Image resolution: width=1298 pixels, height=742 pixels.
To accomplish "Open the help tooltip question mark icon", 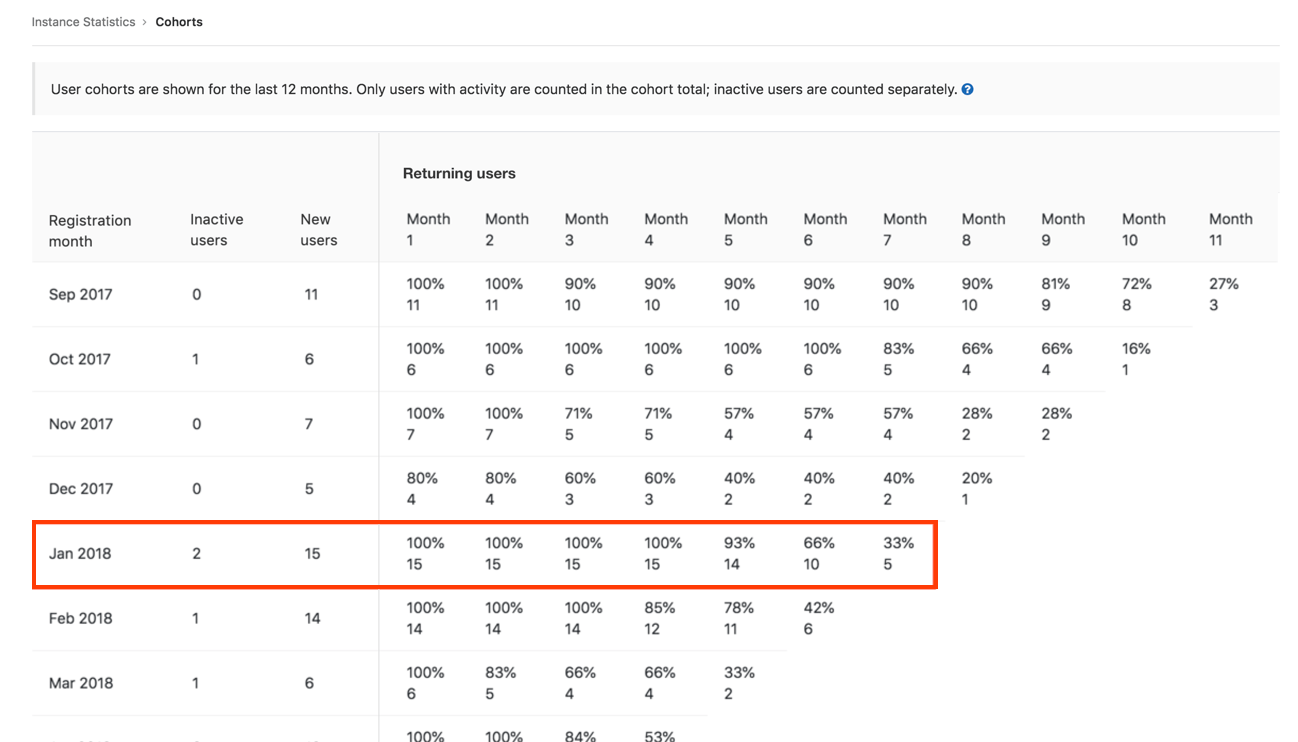I will [967, 89].
